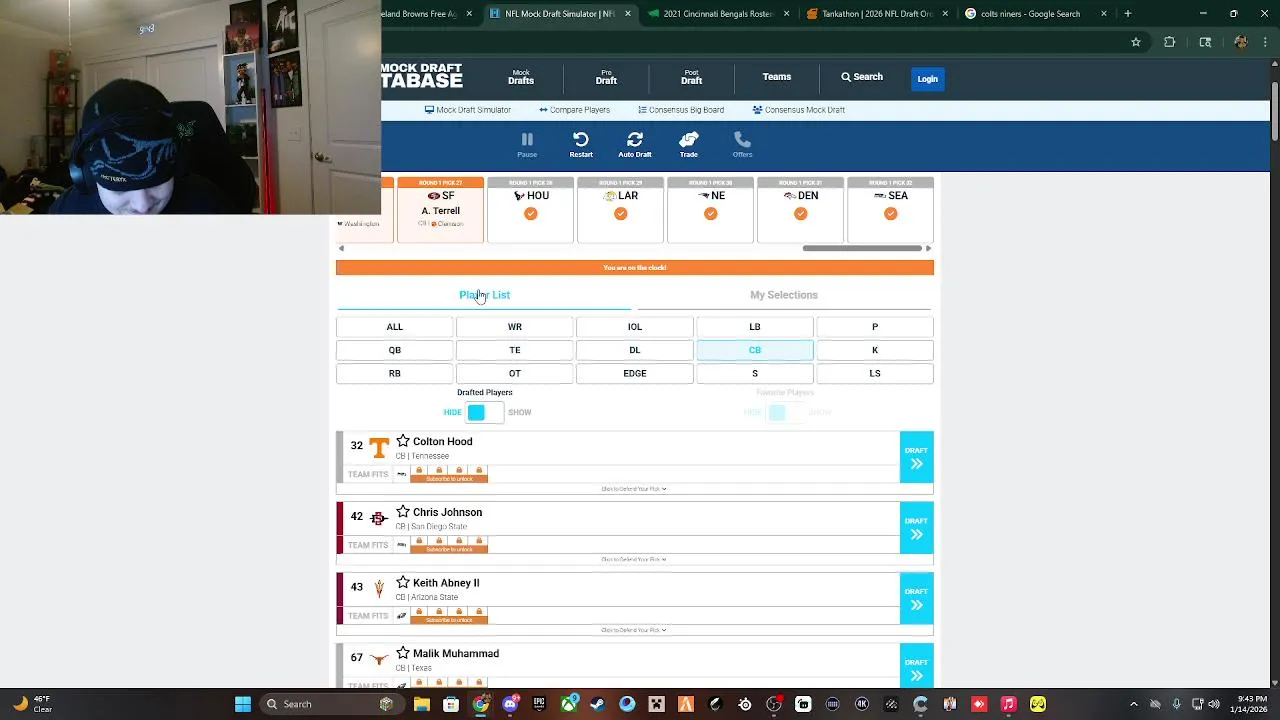1280x720 pixels.
Task: Open the Epic Games launcher in the taskbar
Action: pyautogui.click(x=539, y=704)
